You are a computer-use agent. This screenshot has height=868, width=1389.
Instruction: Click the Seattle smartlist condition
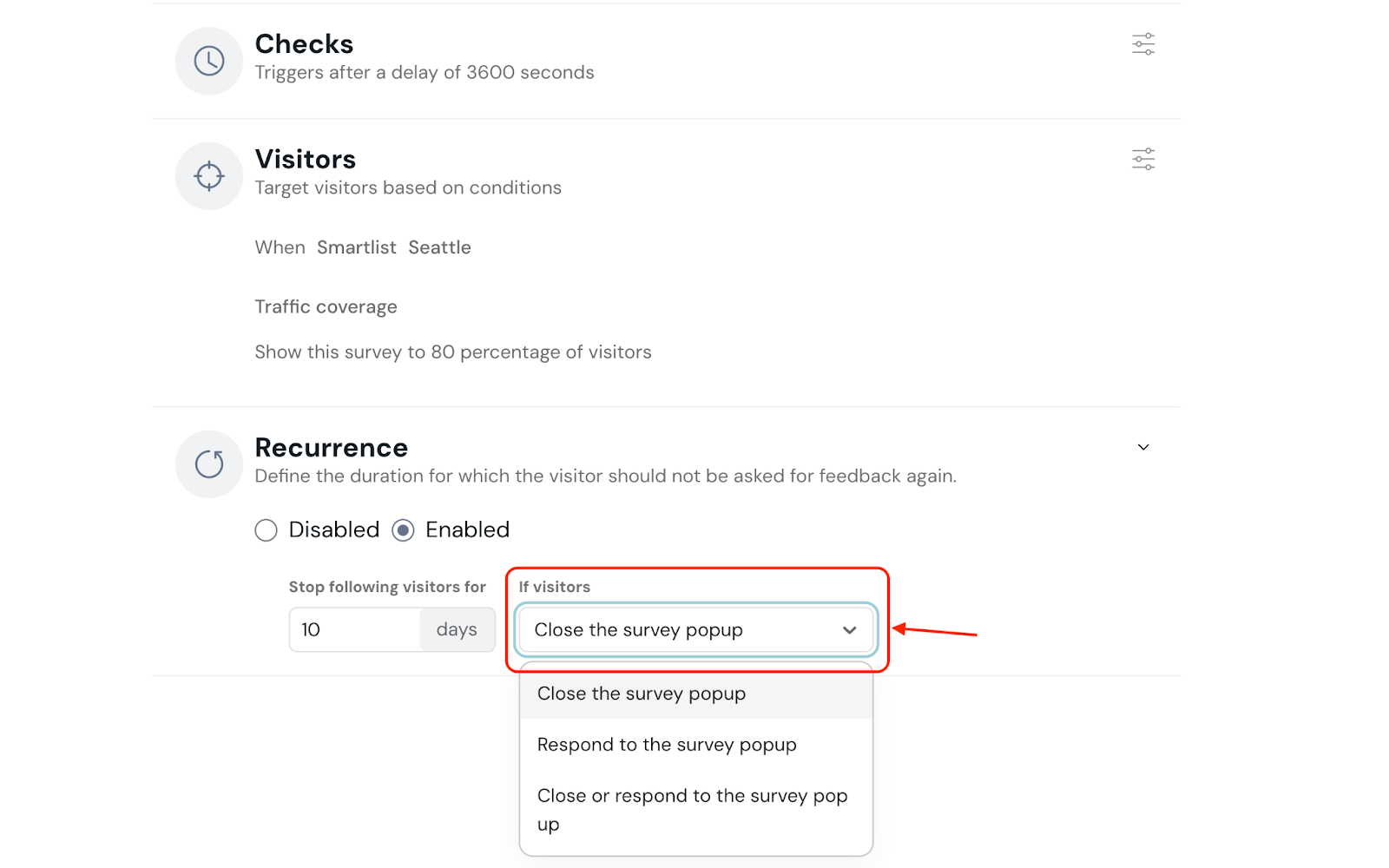pos(439,247)
